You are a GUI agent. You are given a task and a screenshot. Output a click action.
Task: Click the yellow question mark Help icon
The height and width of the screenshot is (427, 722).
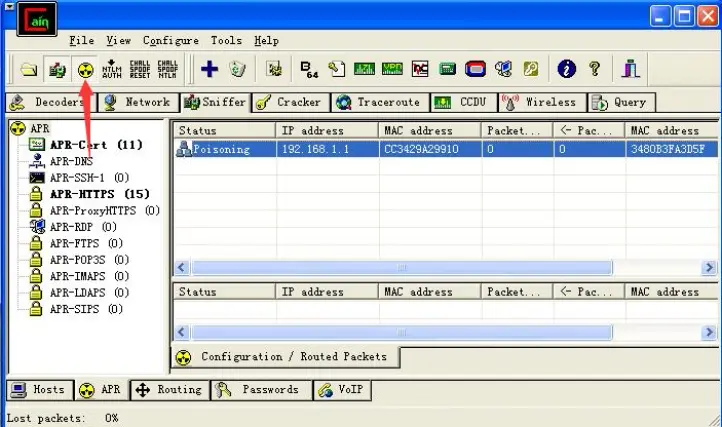click(595, 69)
